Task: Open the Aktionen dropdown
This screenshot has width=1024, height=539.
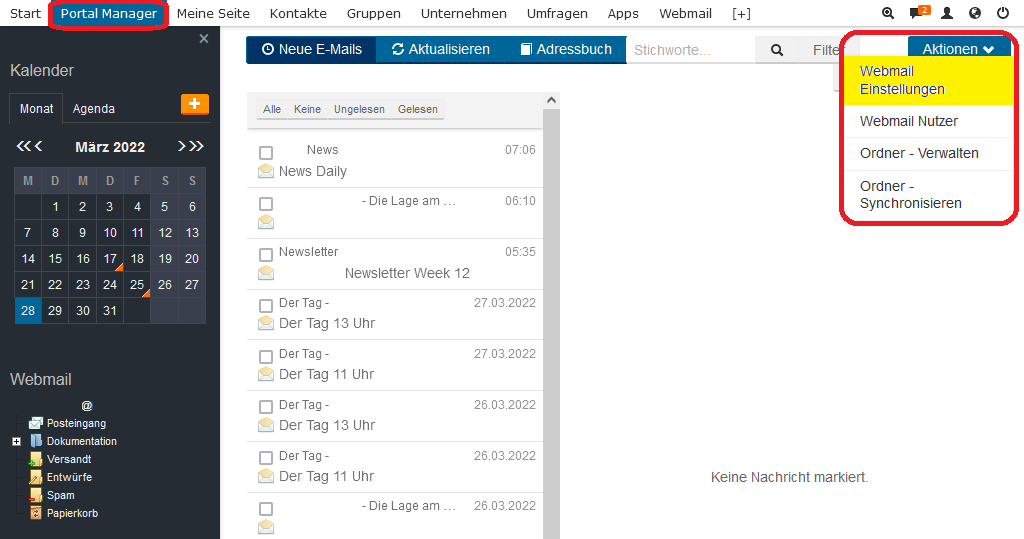Action: click(958, 49)
